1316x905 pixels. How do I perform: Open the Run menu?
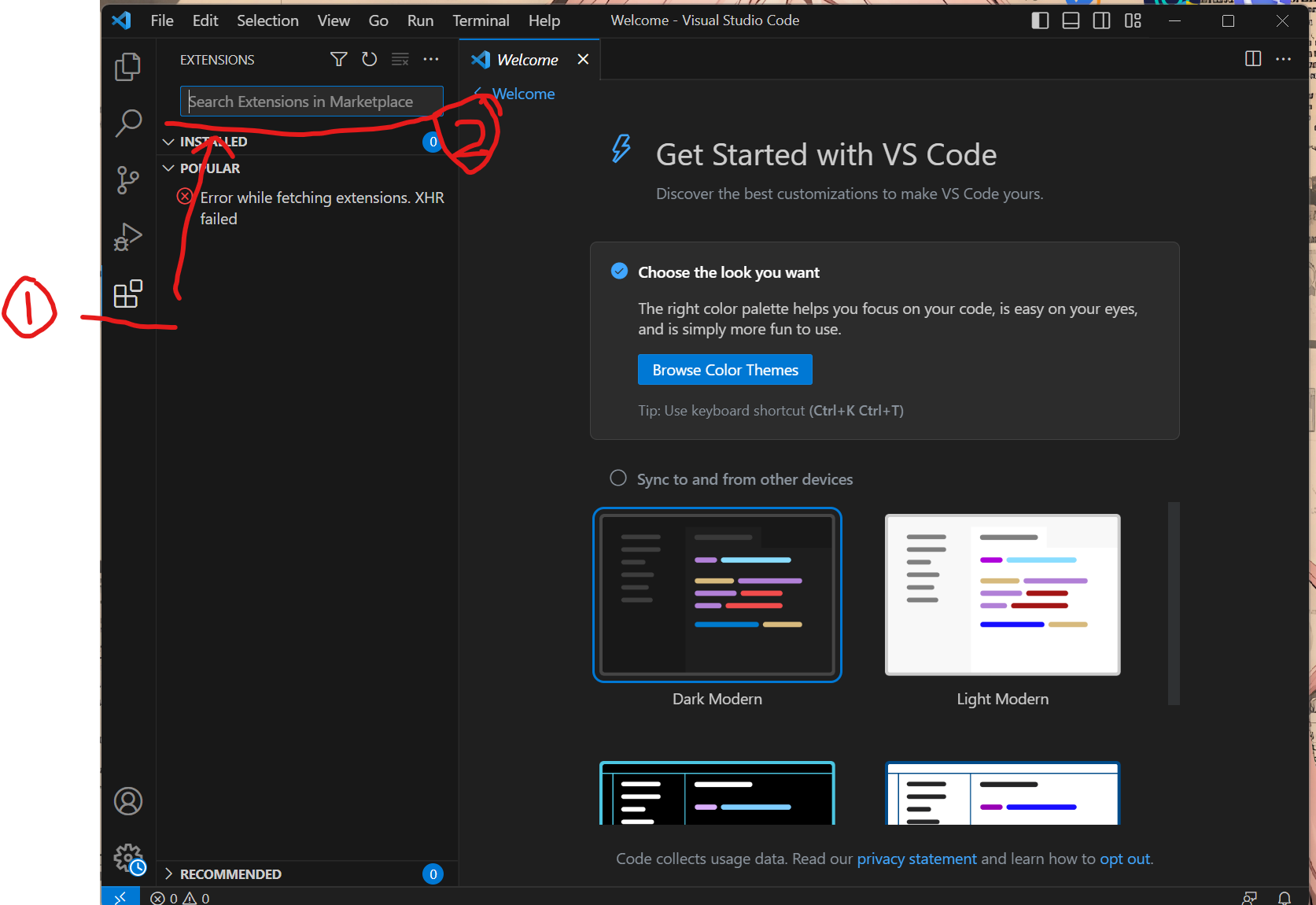[x=420, y=20]
